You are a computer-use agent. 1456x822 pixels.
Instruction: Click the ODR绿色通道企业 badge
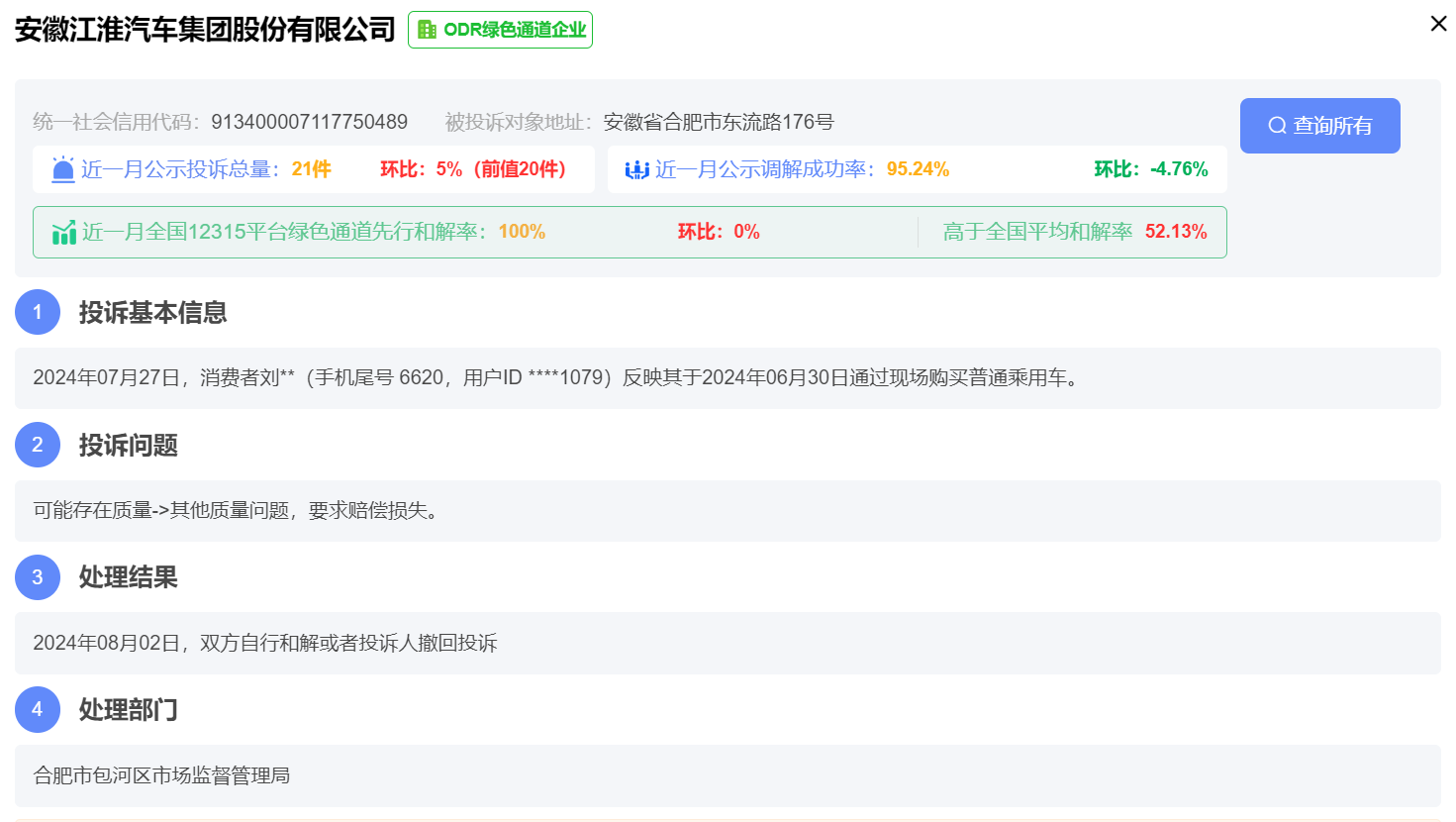tap(500, 29)
